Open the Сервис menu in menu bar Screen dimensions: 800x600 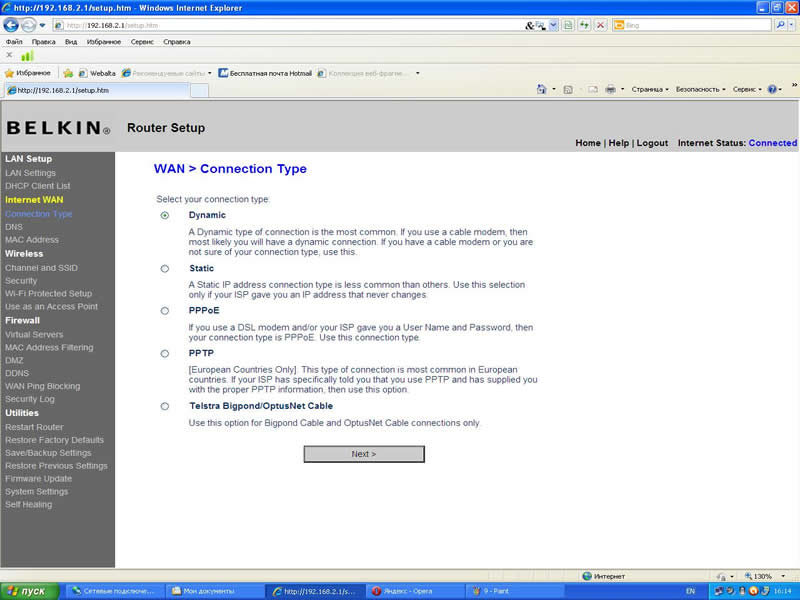click(142, 42)
